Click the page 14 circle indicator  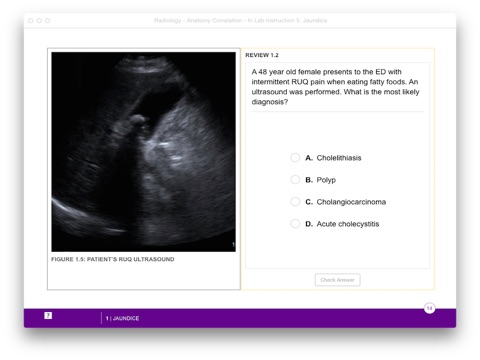pyautogui.click(x=429, y=308)
